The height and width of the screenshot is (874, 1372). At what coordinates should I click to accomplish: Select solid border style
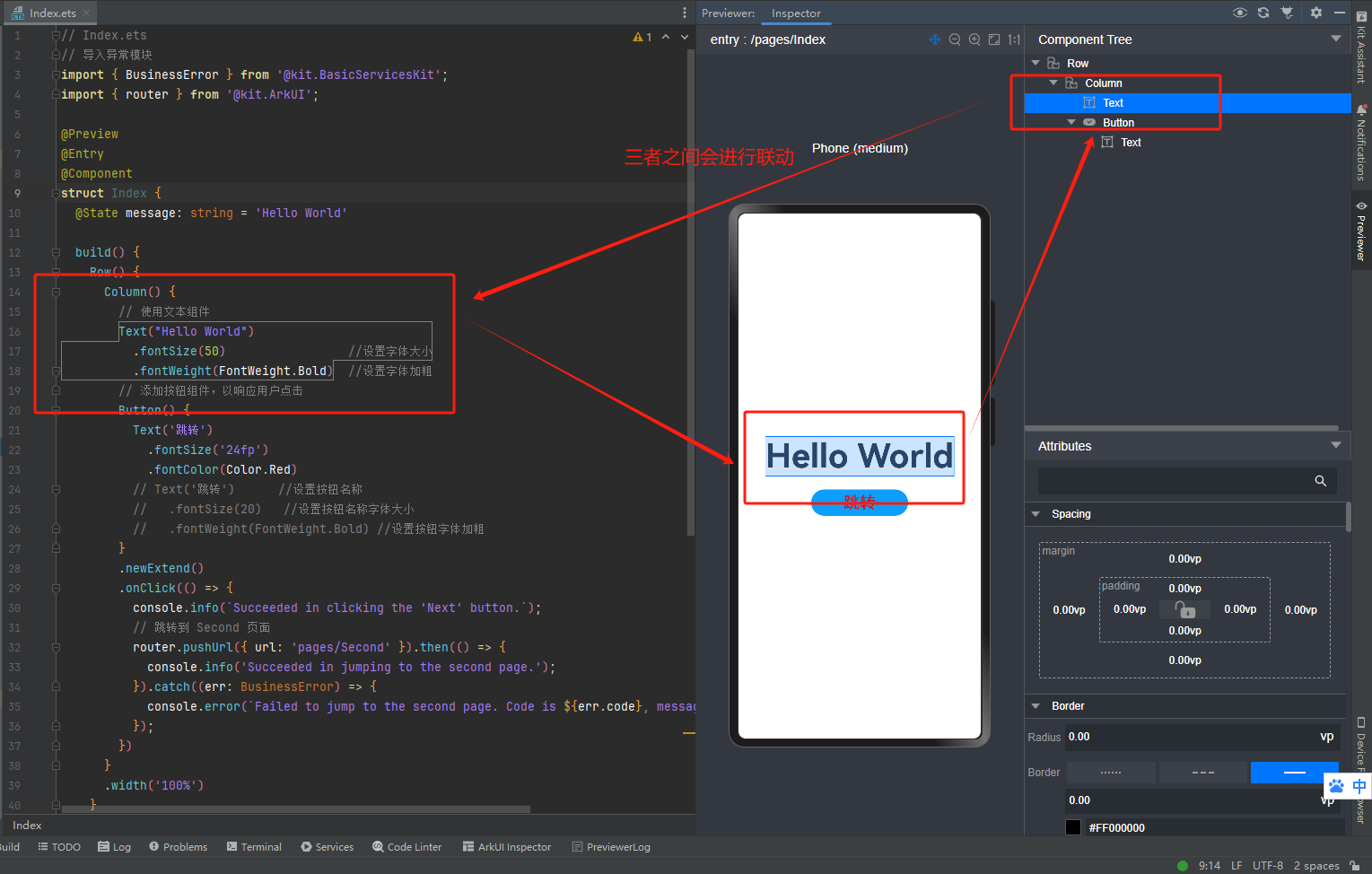[1294, 773]
